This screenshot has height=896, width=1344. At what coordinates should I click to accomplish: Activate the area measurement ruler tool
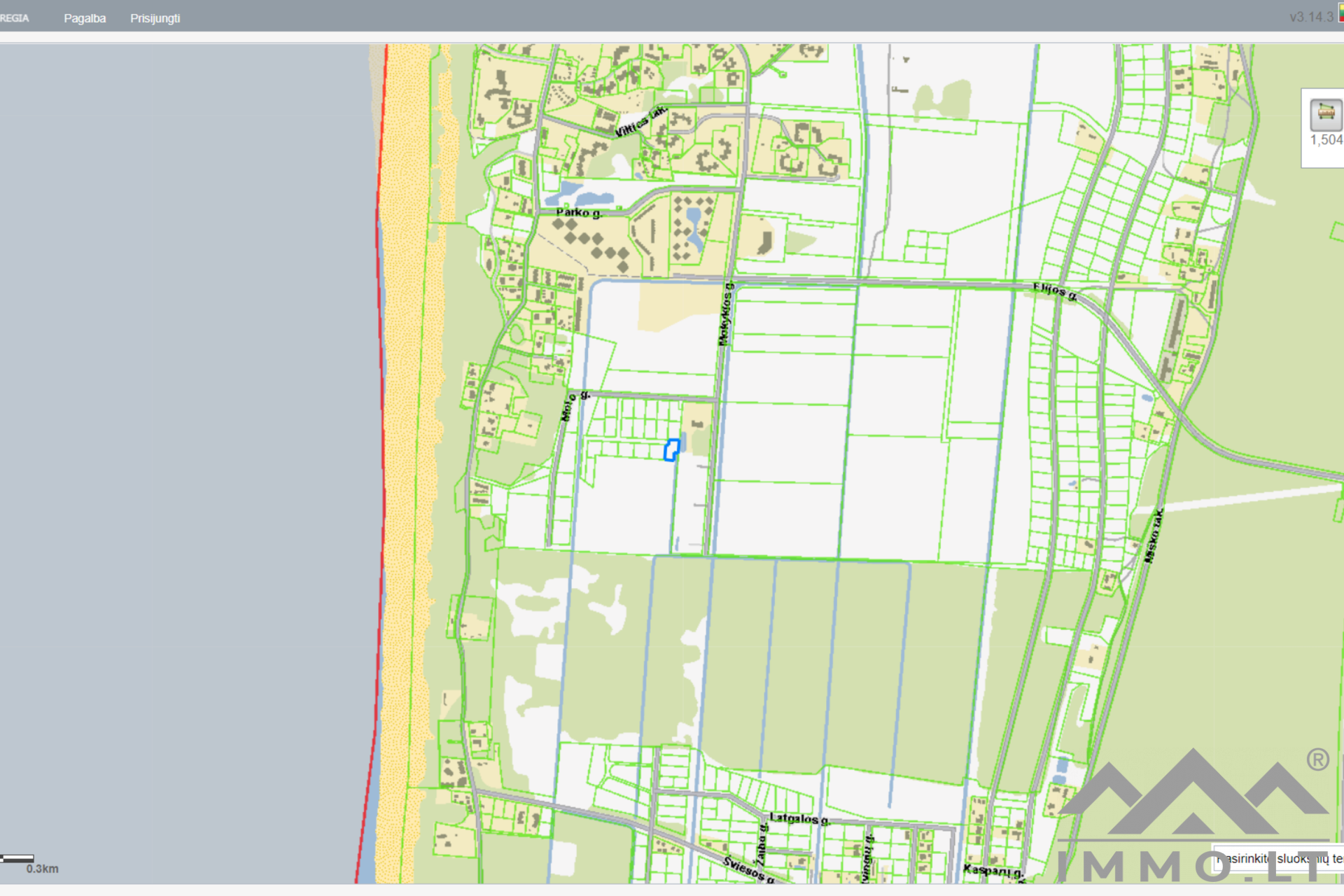1326,113
